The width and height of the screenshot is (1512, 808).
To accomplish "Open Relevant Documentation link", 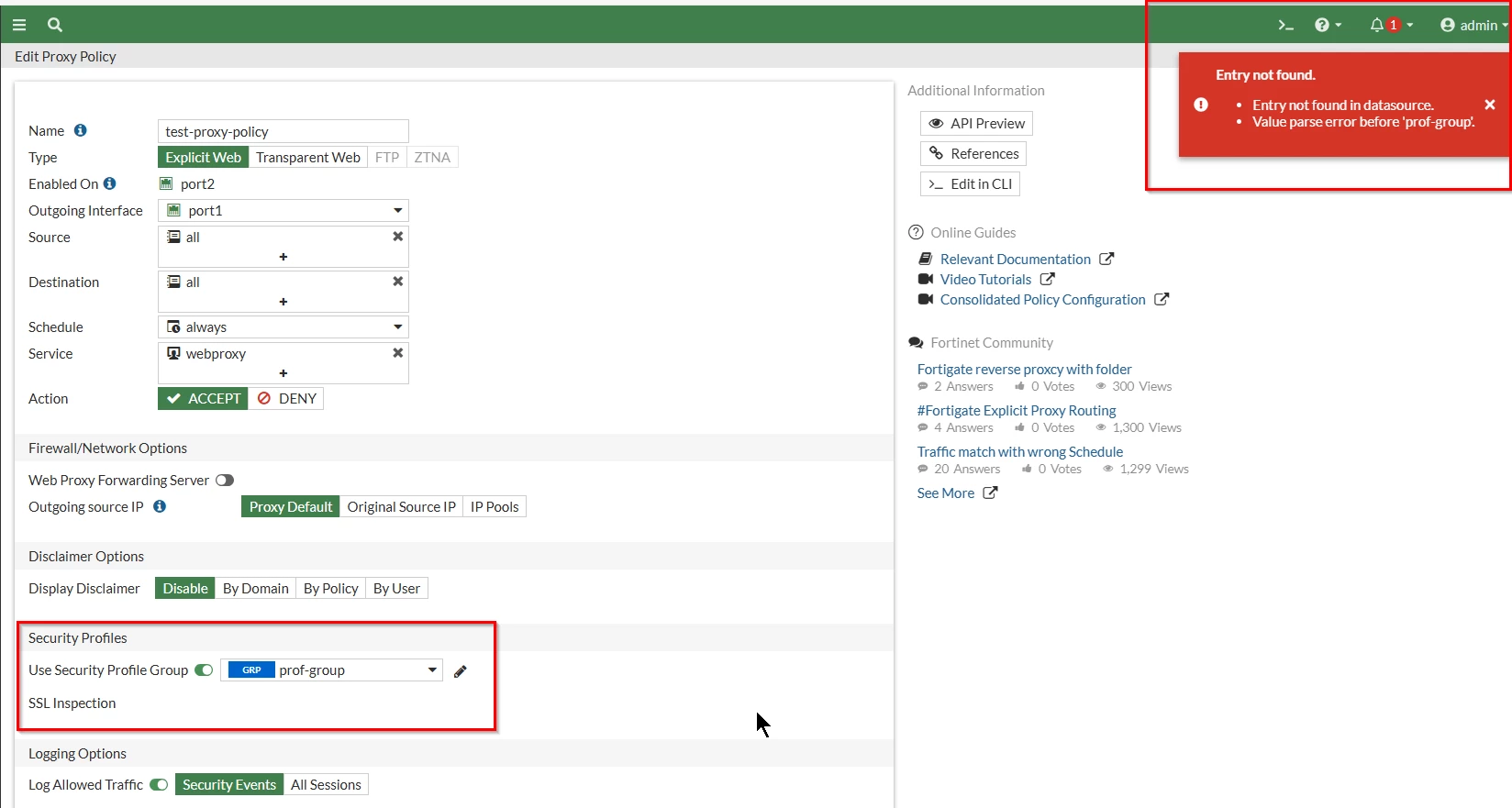I will [x=1016, y=259].
